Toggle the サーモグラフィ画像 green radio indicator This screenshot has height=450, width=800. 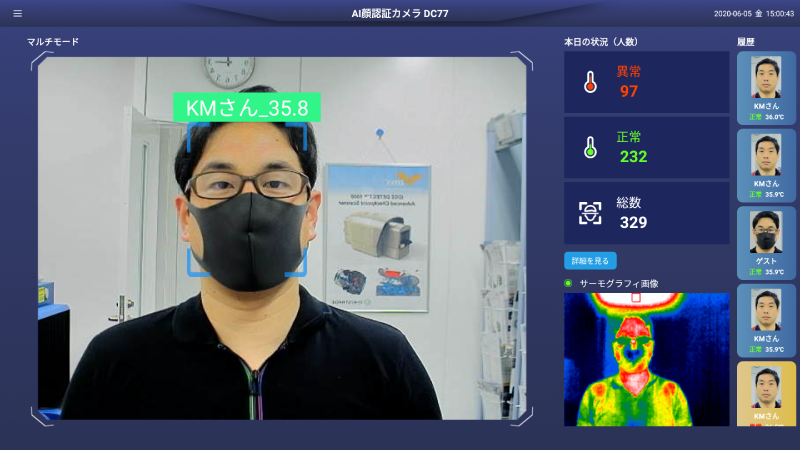point(568,284)
